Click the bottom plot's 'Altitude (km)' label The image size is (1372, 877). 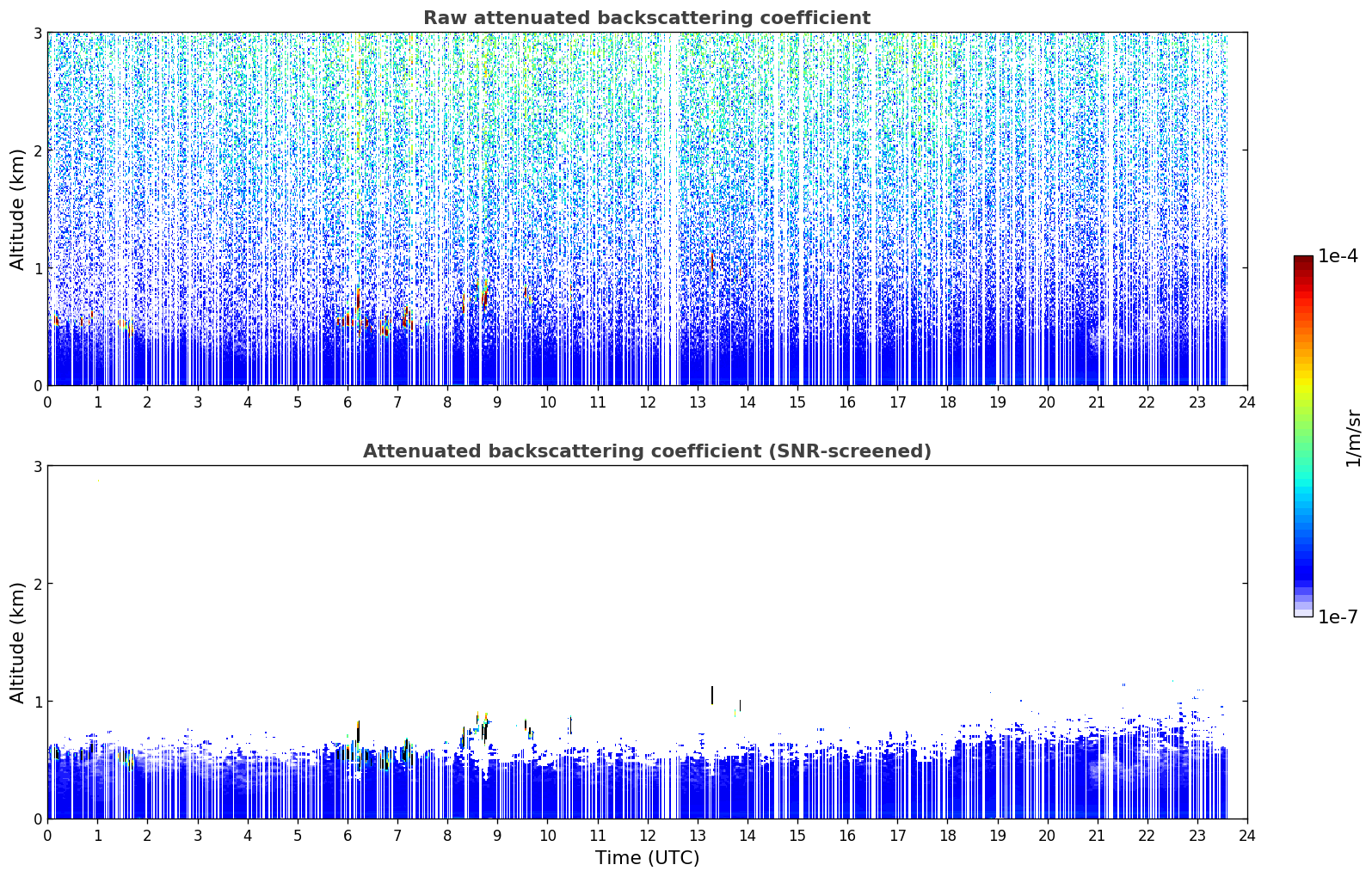pos(18,642)
